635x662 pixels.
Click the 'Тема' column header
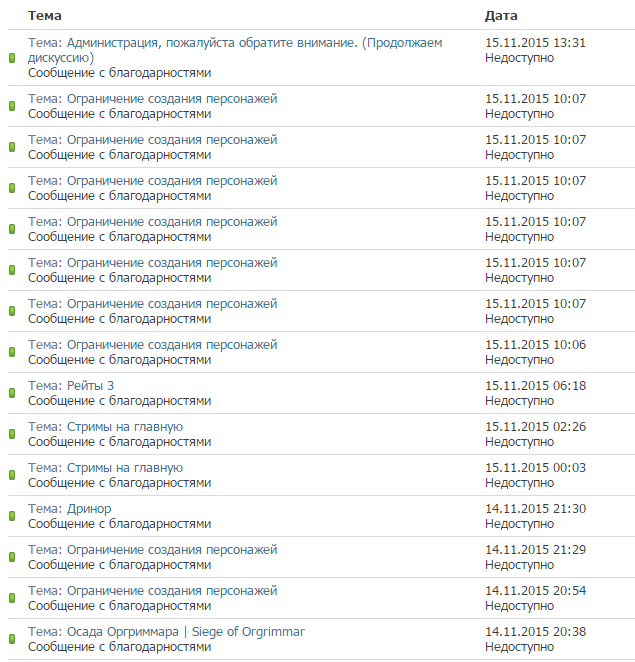point(45,16)
